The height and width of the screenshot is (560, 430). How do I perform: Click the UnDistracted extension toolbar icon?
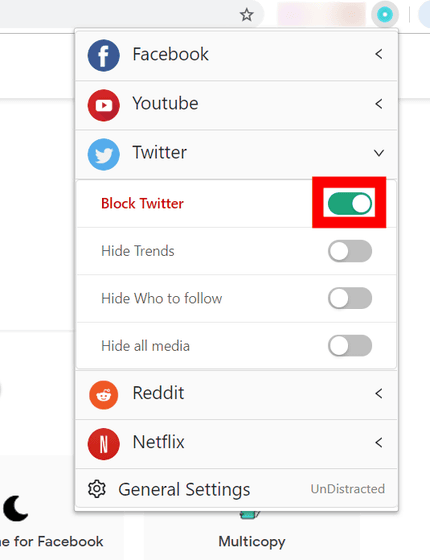385,15
